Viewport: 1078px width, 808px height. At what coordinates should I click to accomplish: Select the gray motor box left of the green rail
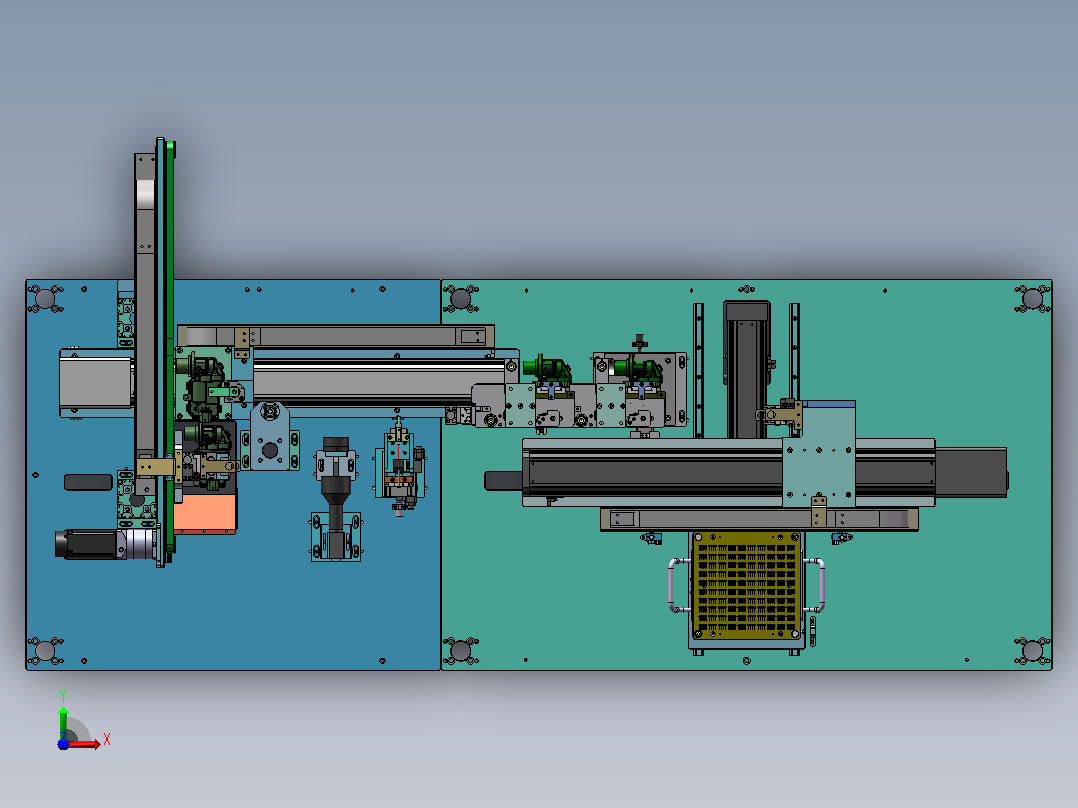click(x=96, y=383)
